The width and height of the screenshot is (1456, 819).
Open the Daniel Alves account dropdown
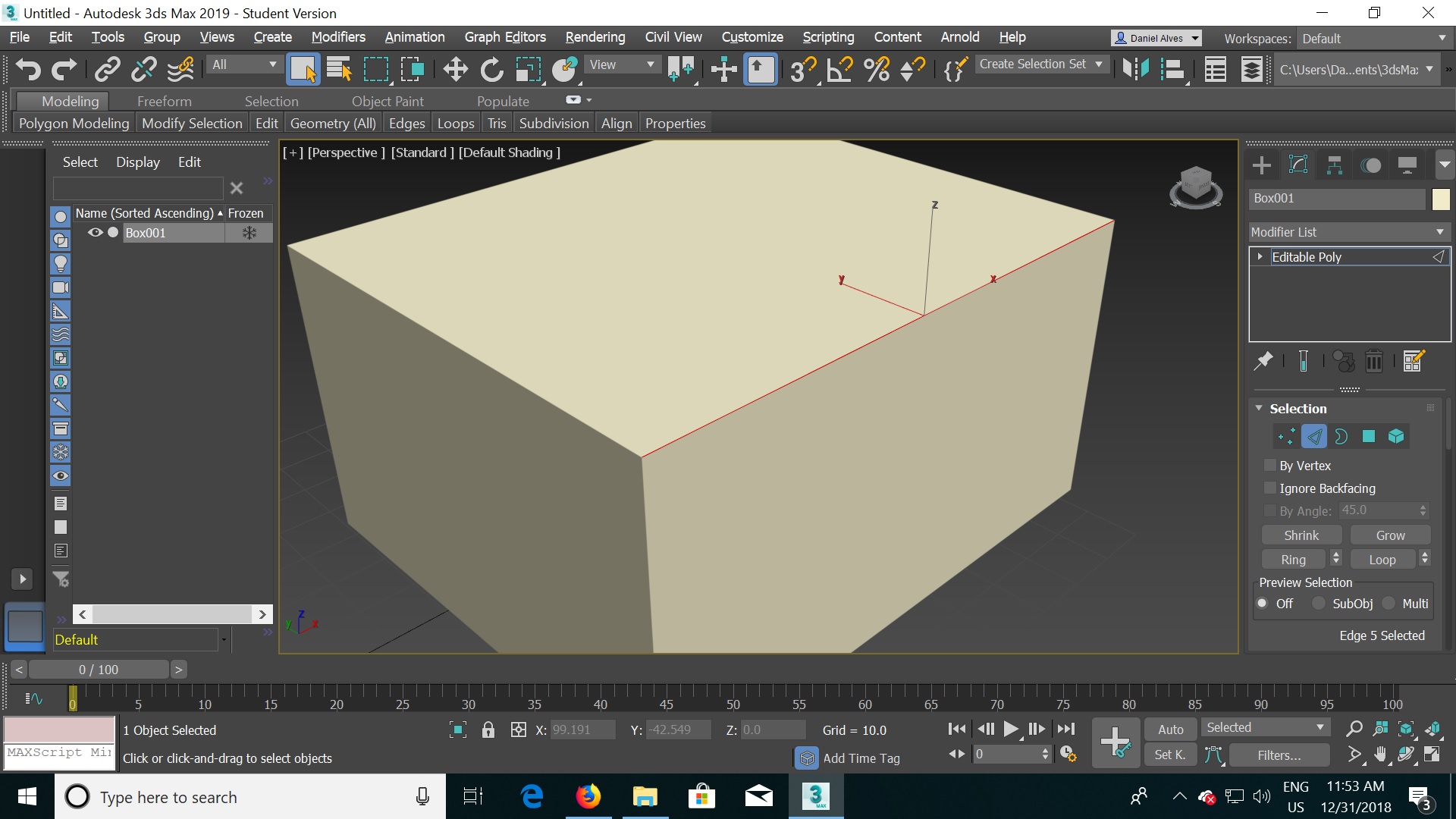[x=1156, y=38]
